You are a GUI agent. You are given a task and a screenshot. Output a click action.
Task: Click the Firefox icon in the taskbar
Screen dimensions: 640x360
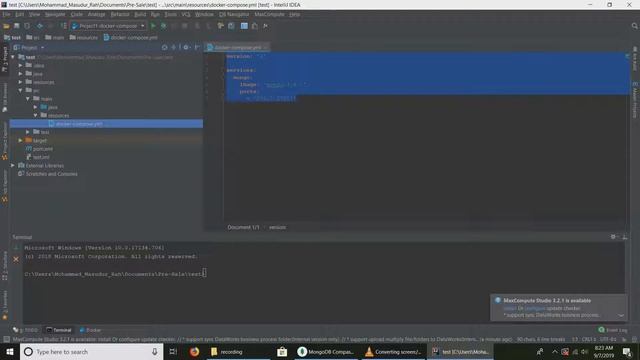(x=194, y=351)
